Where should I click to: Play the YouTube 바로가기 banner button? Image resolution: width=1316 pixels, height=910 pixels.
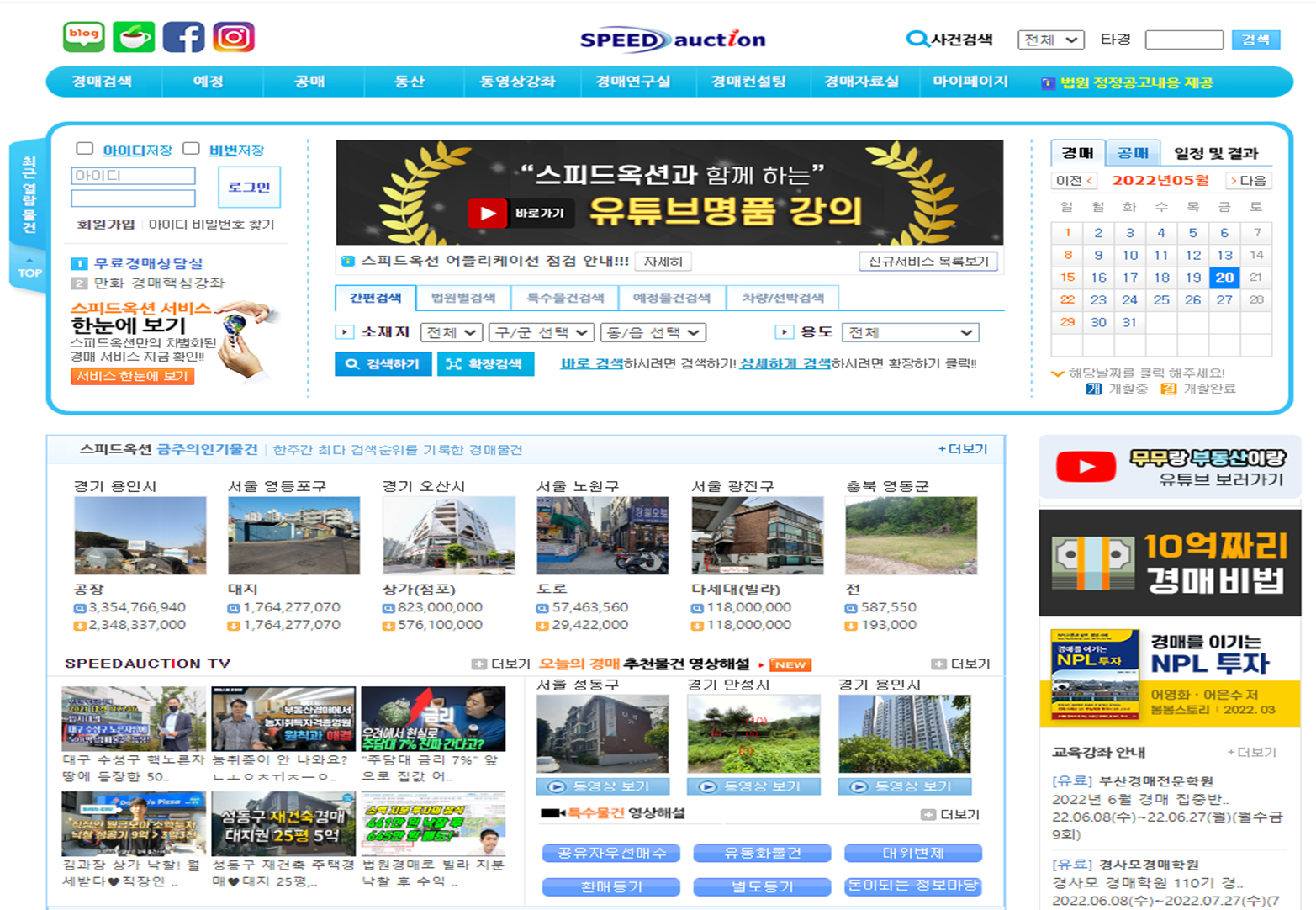(520, 213)
